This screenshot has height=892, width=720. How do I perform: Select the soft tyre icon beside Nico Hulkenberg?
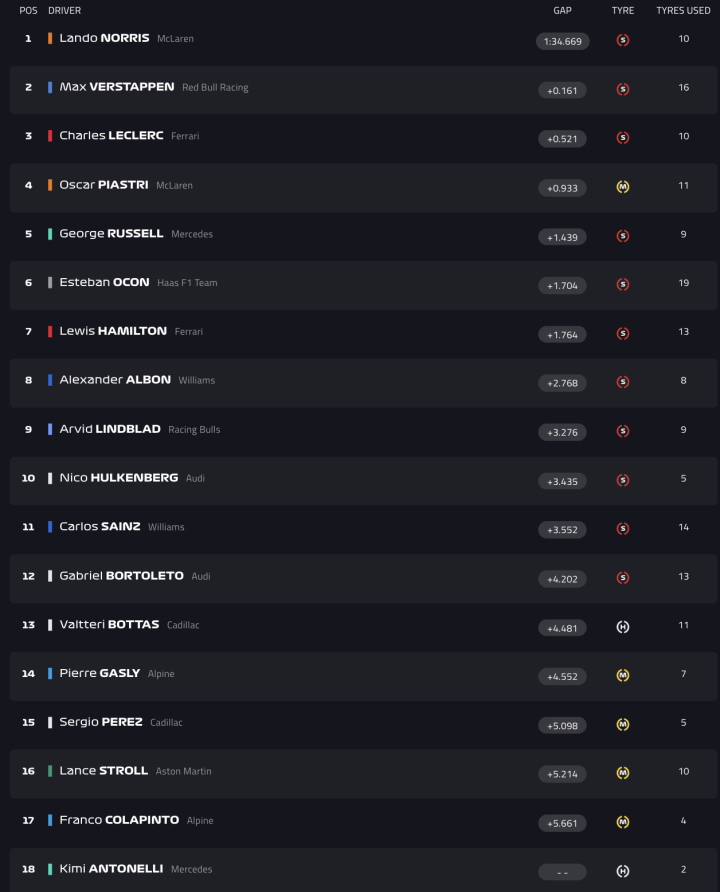click(x=623, y=481)
